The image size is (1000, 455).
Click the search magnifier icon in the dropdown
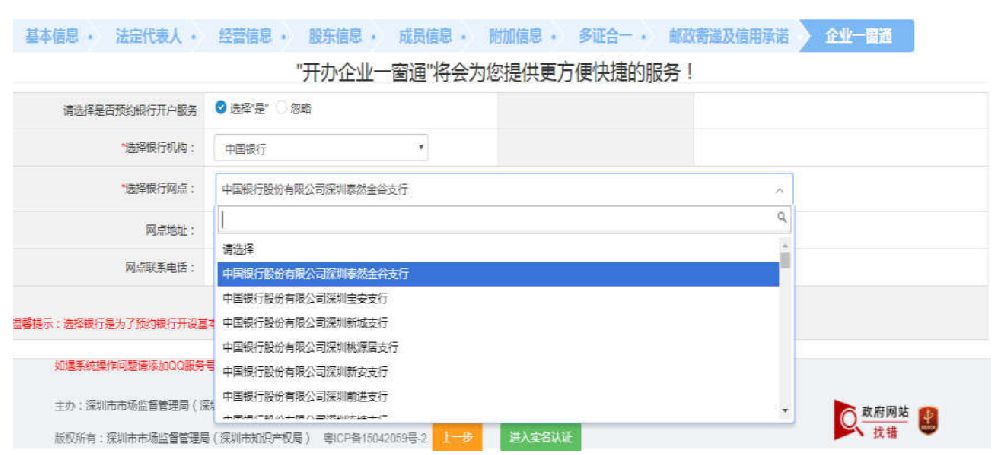(781, 217)
